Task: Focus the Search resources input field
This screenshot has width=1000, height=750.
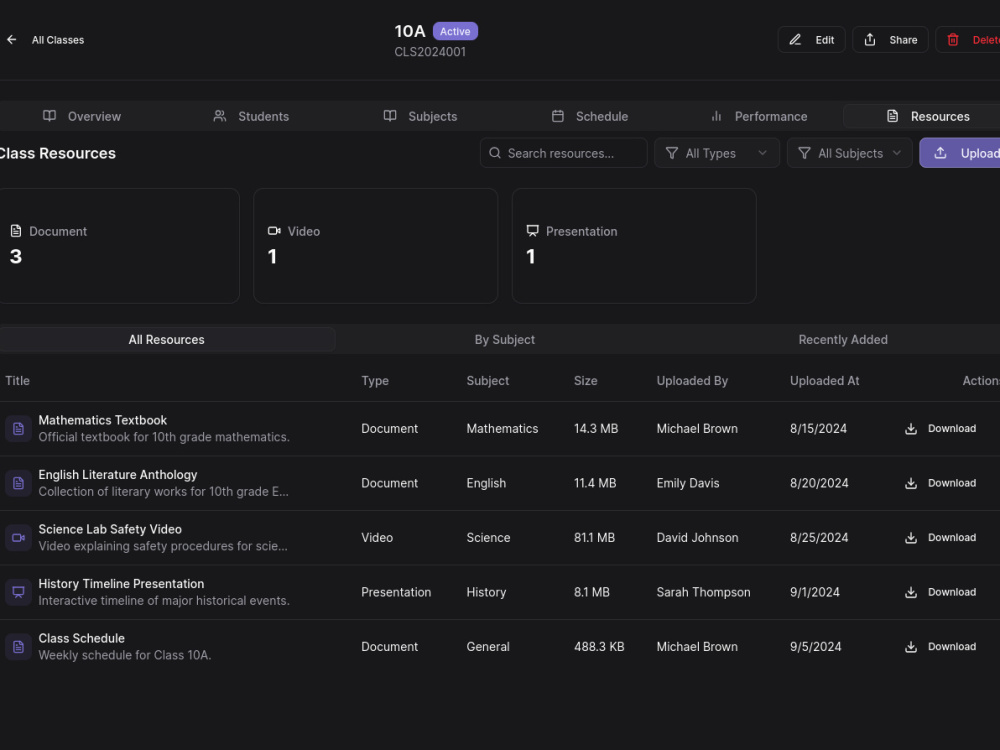Action: 564,153
